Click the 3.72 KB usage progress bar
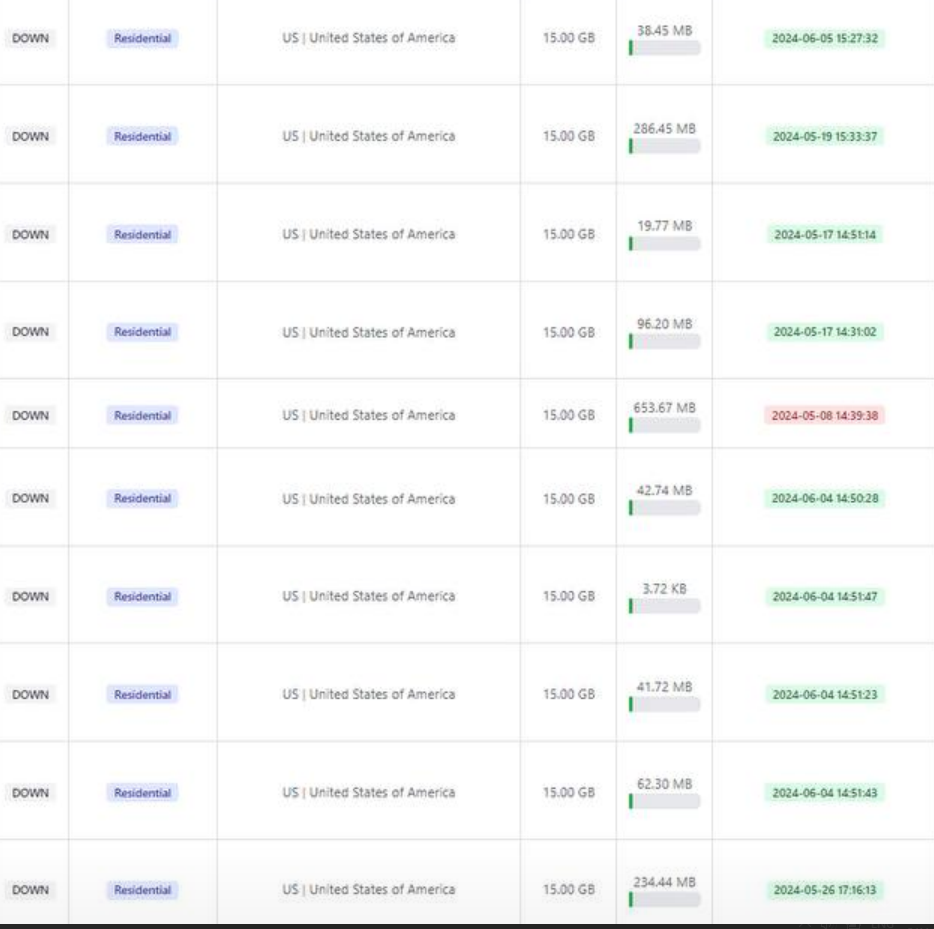The width and height of the screenshot is (934, 929). pos(665,606)
